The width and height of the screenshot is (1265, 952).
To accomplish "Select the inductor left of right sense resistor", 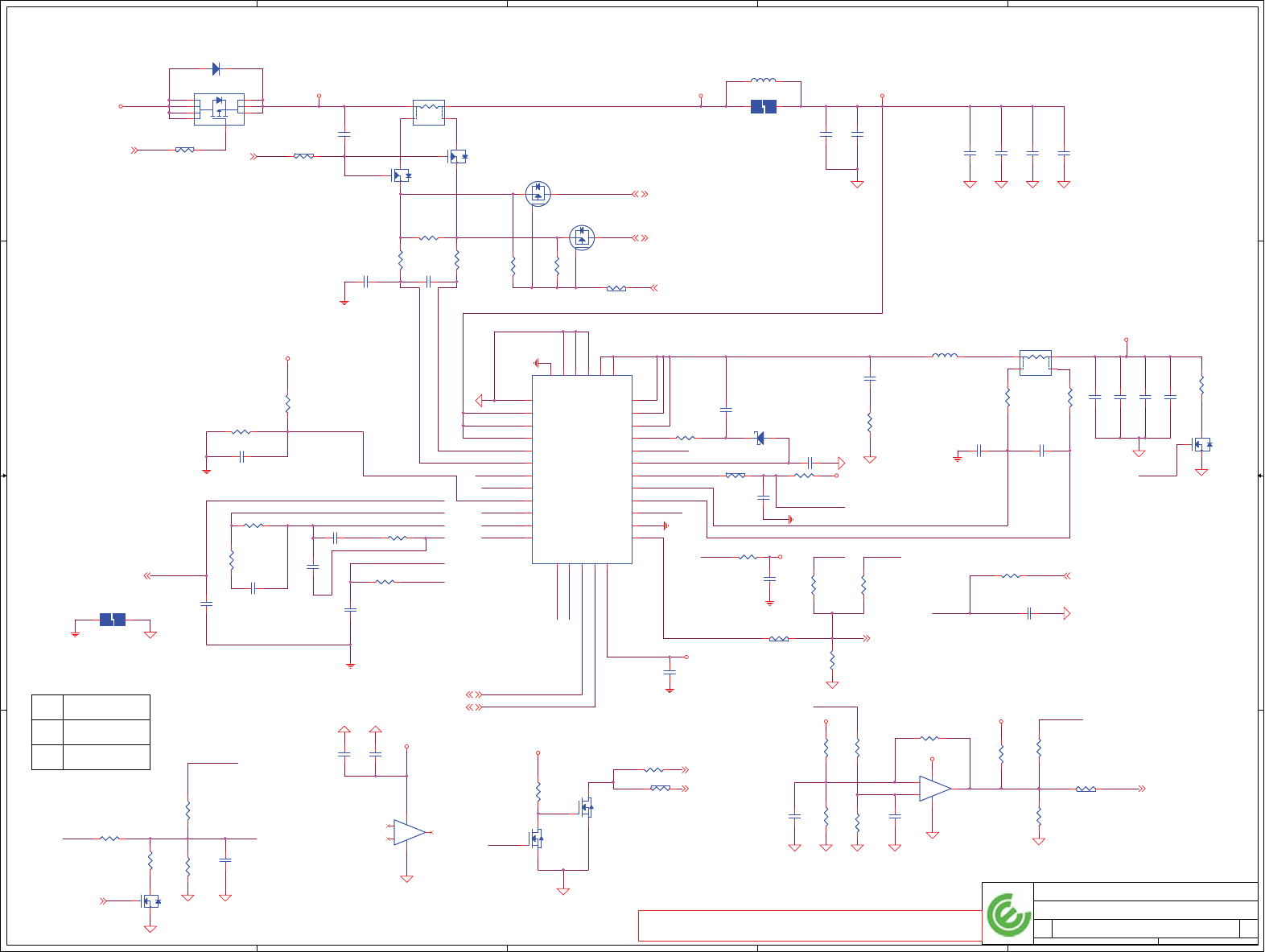I will pyautogui.click(x=945, y=355).
